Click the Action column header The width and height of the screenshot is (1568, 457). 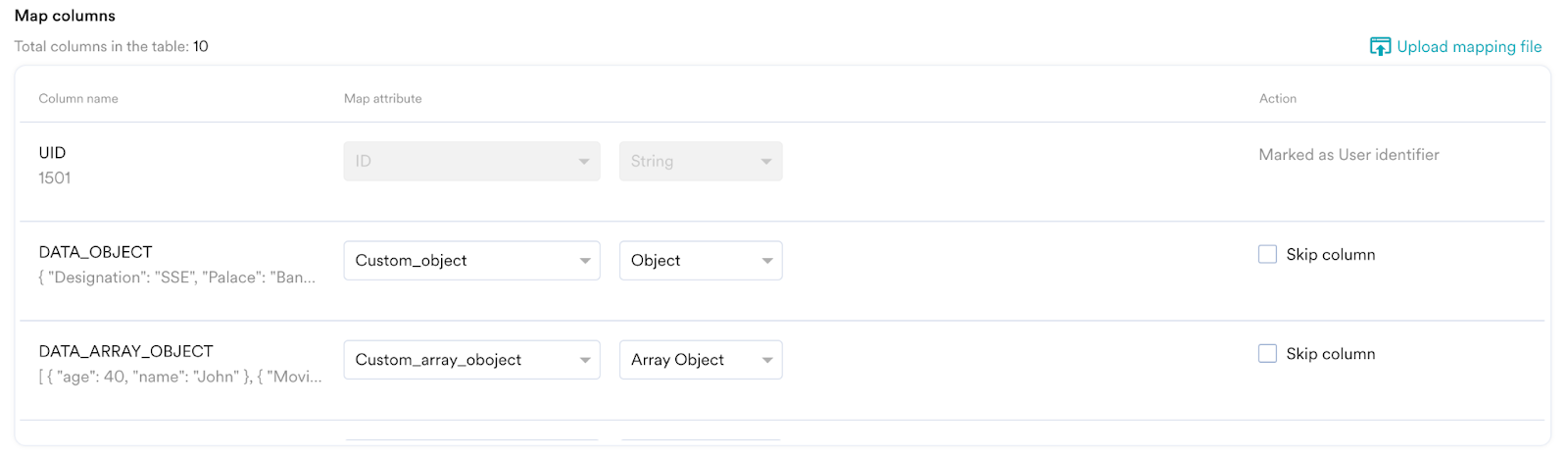pyautogui.click(x=1277, y=98)
